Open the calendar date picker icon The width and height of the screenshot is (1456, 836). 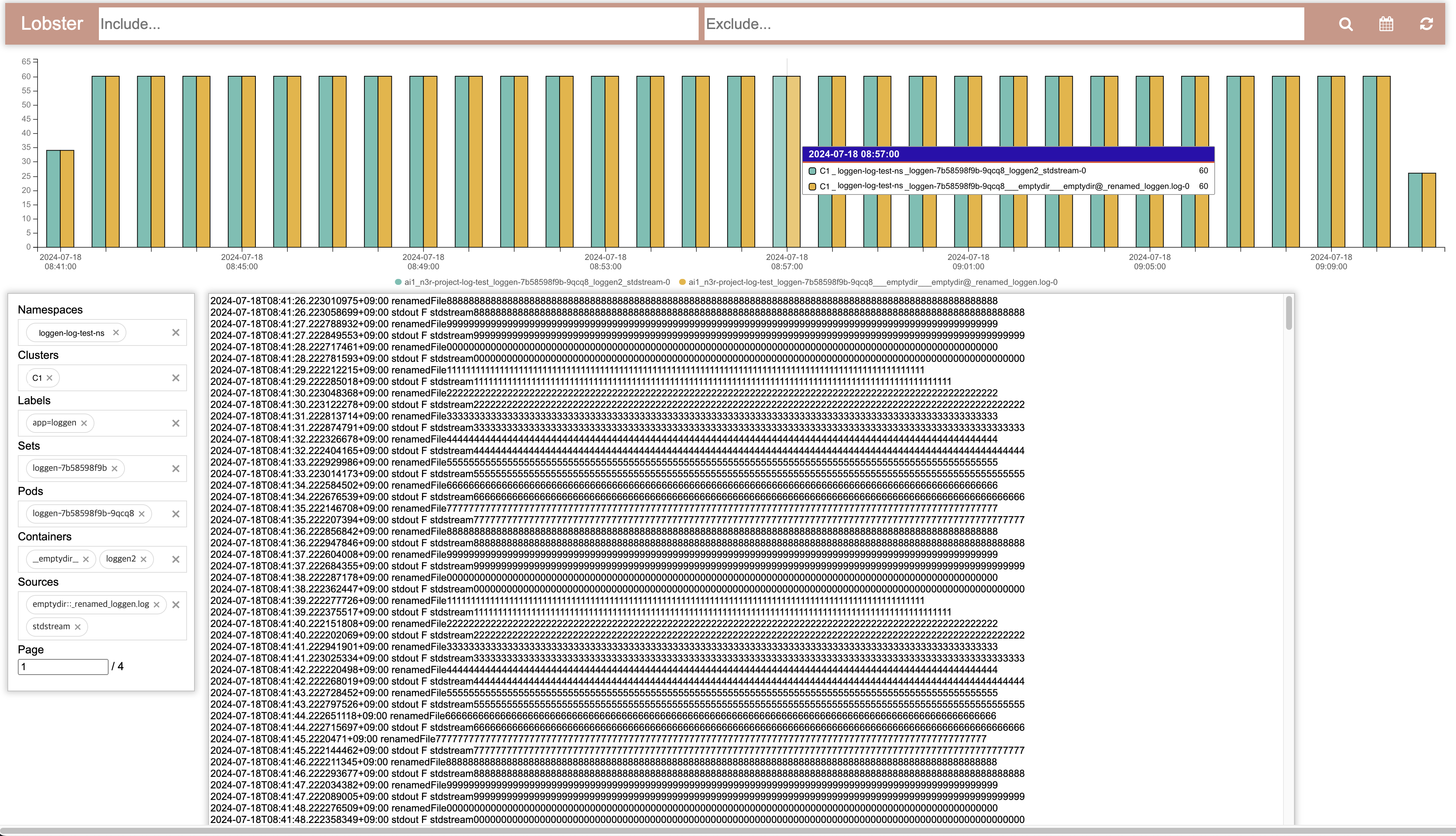tap(1386, 24)
